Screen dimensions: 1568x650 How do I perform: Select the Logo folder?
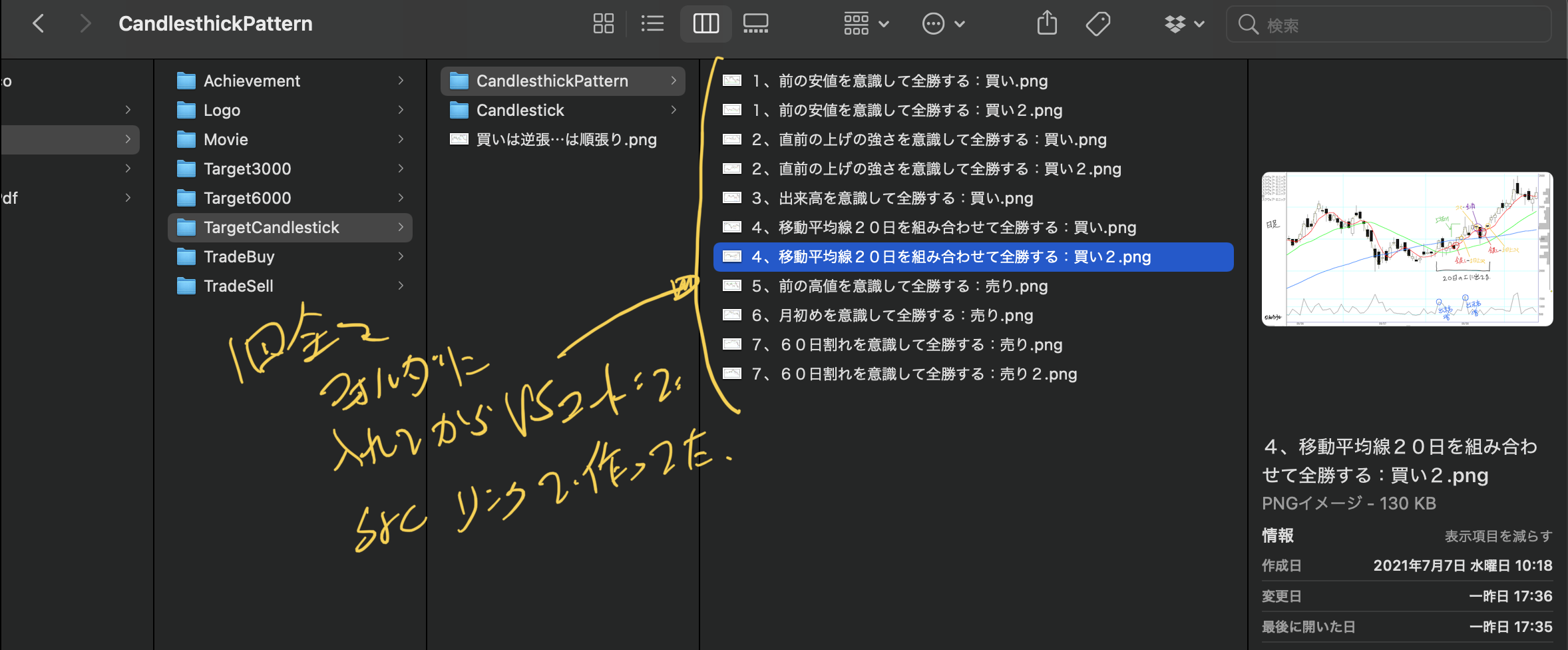[290, 110]
